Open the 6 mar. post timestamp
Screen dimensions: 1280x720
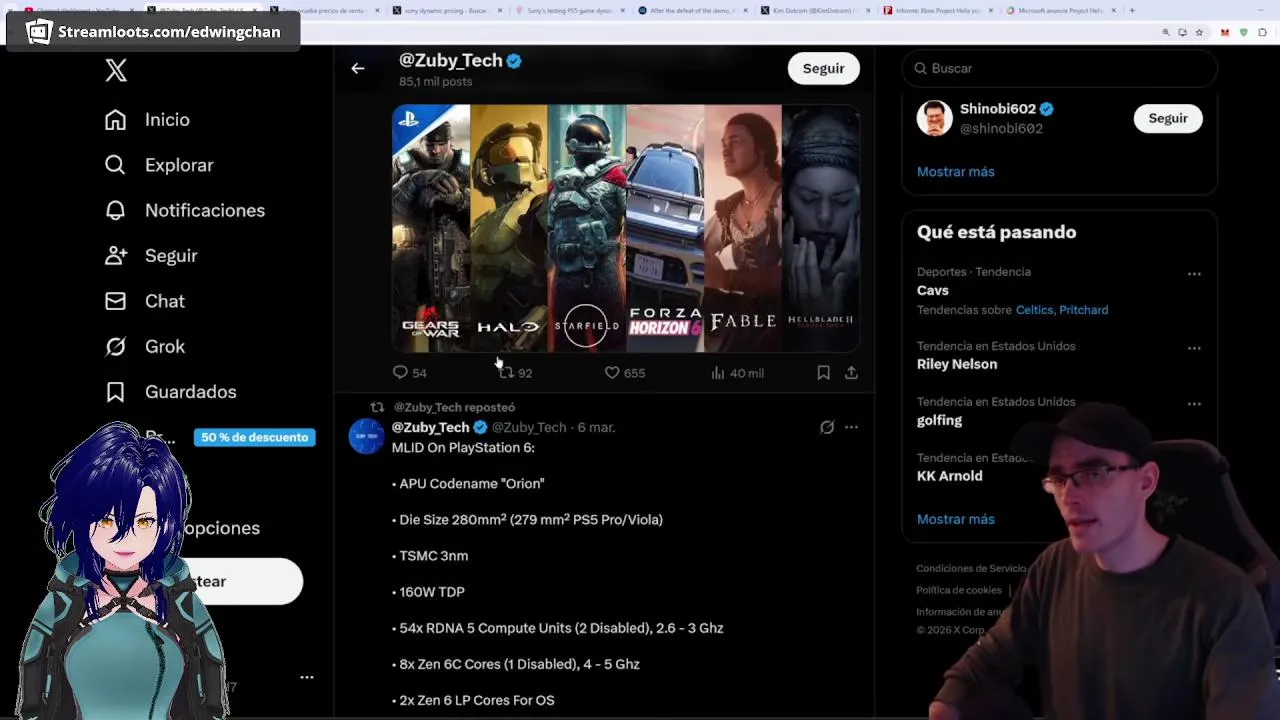596,427
